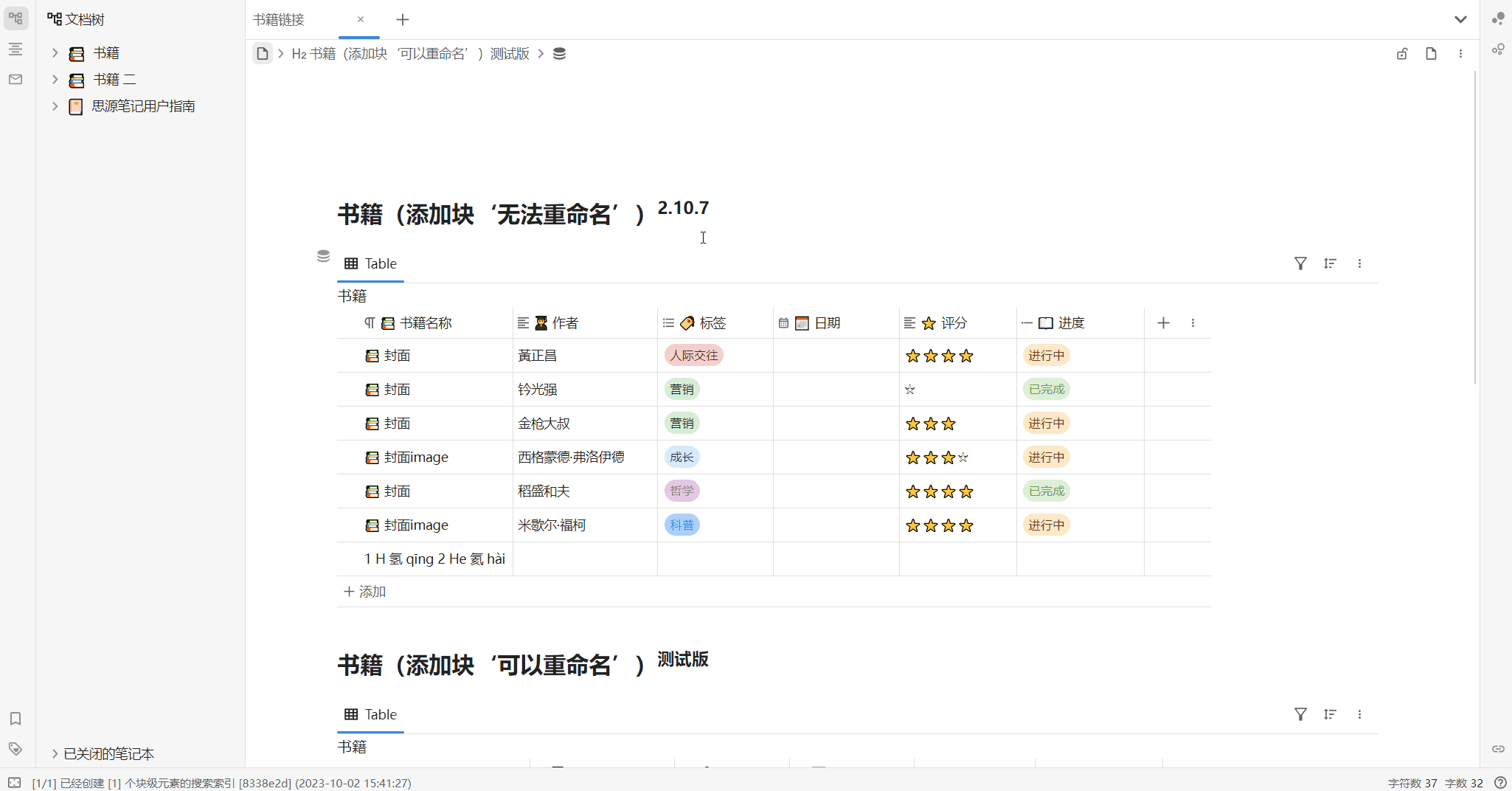Viewport: 1512px width, 791px height.
Task: Open the bookmark panel icon
Action: 15,719
